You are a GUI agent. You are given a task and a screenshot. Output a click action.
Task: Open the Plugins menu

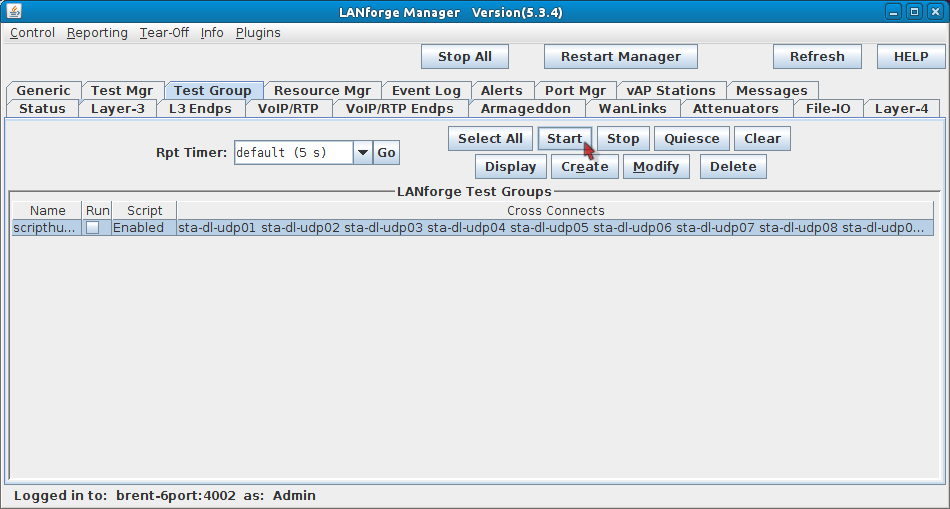coord(258,33)
